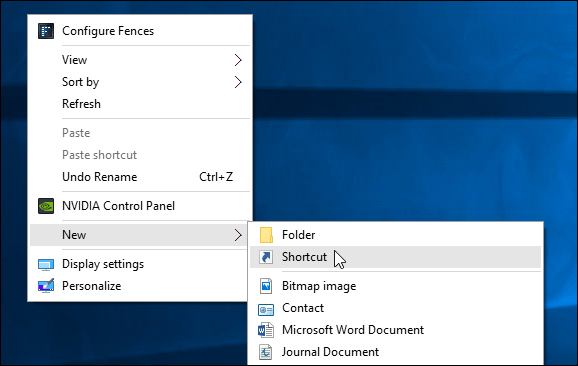Click the yellow Folder icon
578x366 pixels.
(x=266, y=235)
